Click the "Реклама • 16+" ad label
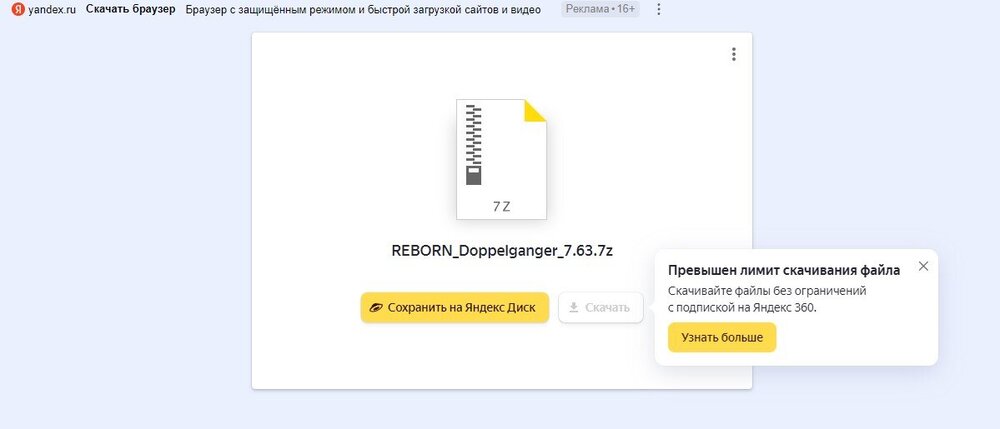Viewport: 1000px width, 429px height. (600, 10)
